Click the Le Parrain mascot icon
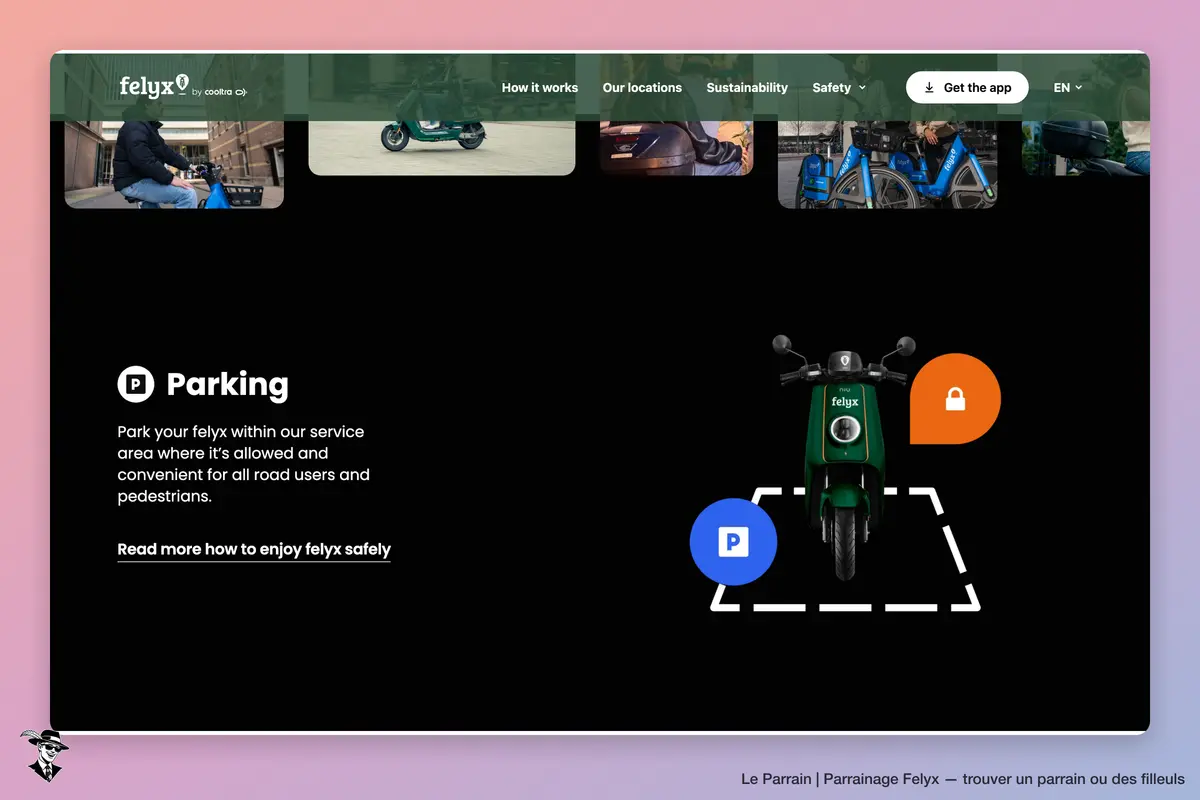Viewport: 1200px width, 800px height. (44, 755)
